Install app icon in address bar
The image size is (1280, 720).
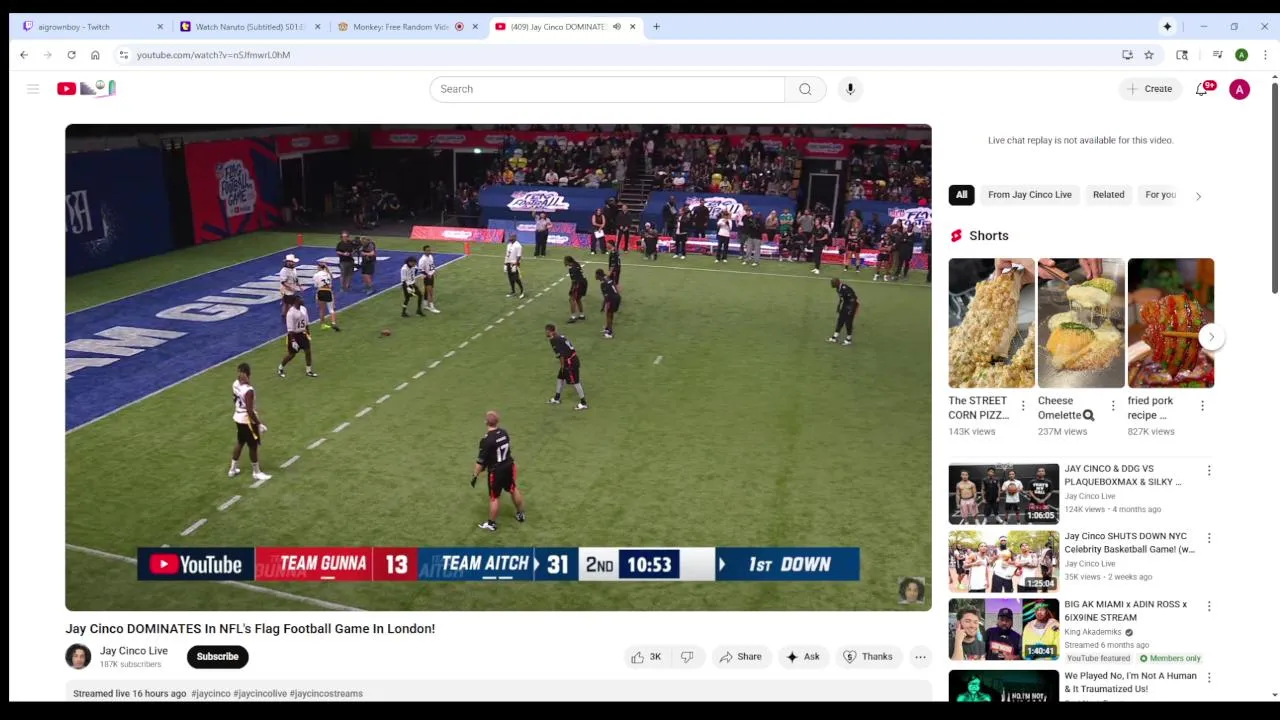(1127, 55)
